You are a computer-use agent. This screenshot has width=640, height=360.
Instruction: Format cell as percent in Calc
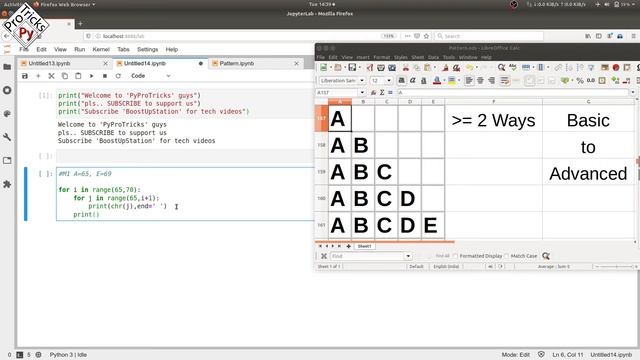click(x=580, y=80)
